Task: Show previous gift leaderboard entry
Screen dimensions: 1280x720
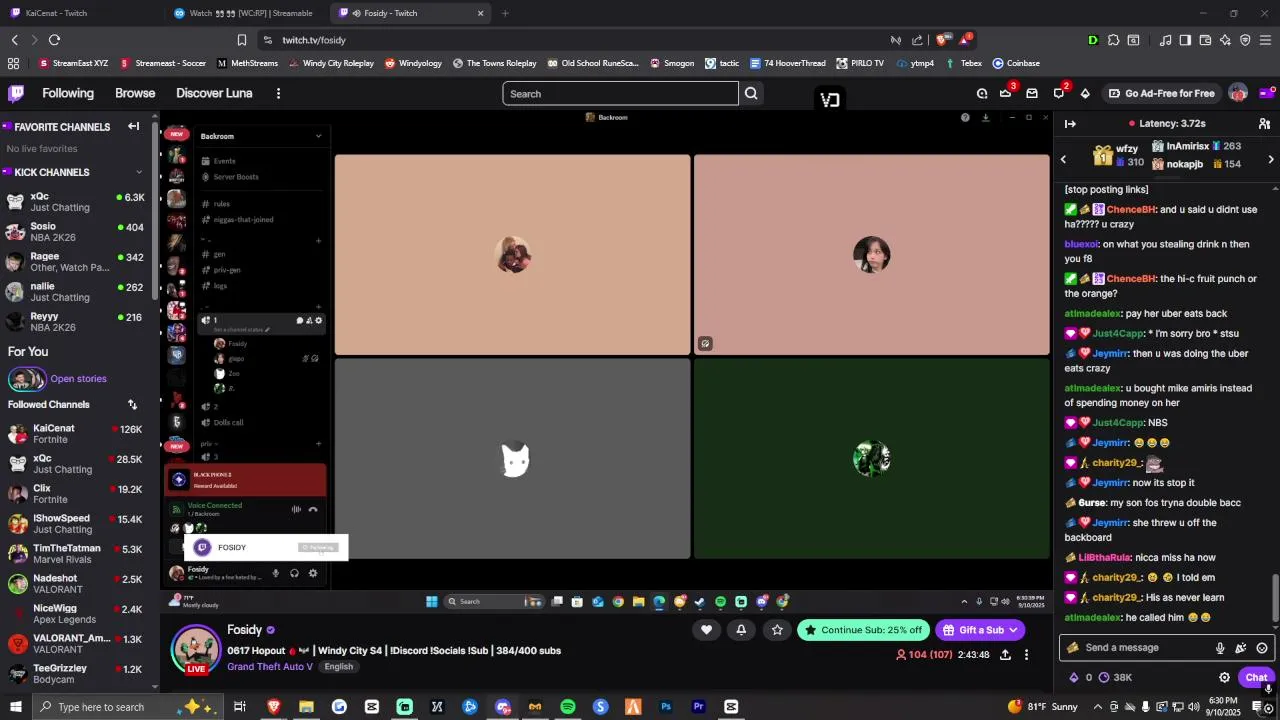Action: tap(1063, 160)
